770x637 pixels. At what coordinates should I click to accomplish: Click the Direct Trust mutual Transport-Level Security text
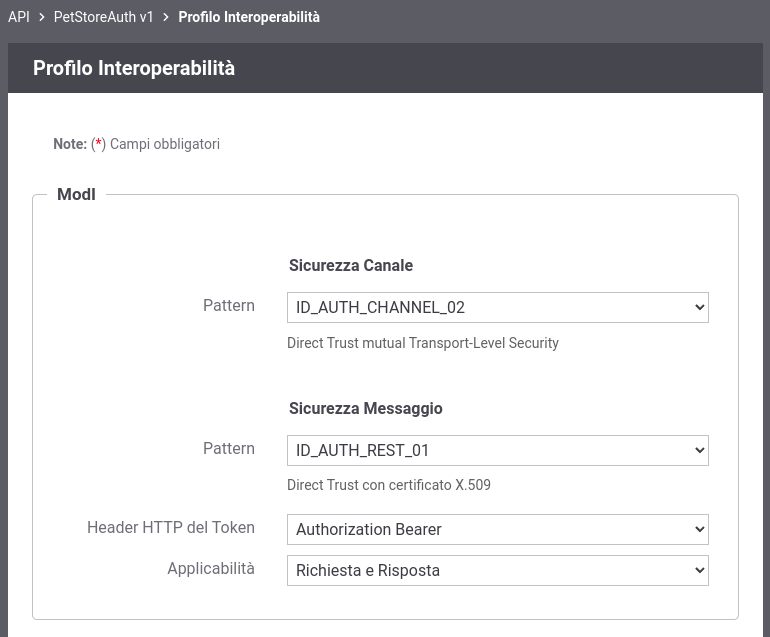coord(423,343)
